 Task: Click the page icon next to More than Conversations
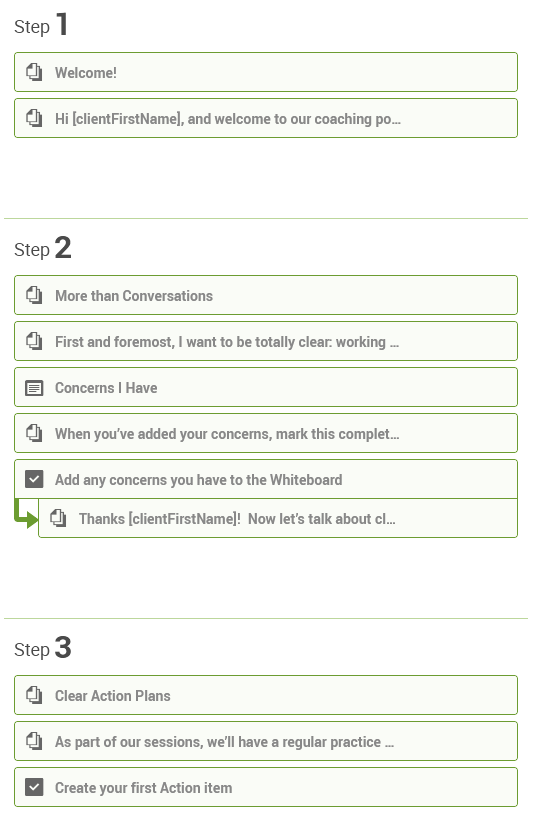point(34,295)
